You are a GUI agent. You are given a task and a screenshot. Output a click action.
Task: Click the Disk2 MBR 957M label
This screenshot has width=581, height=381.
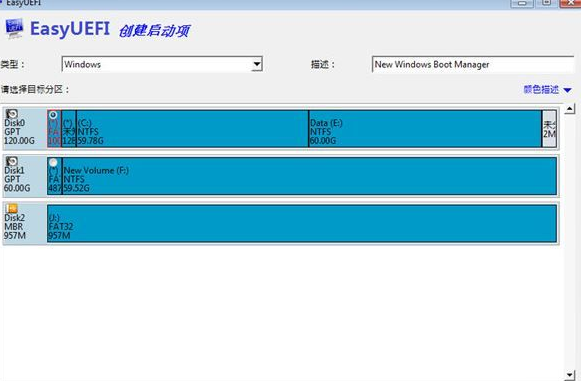15,226
